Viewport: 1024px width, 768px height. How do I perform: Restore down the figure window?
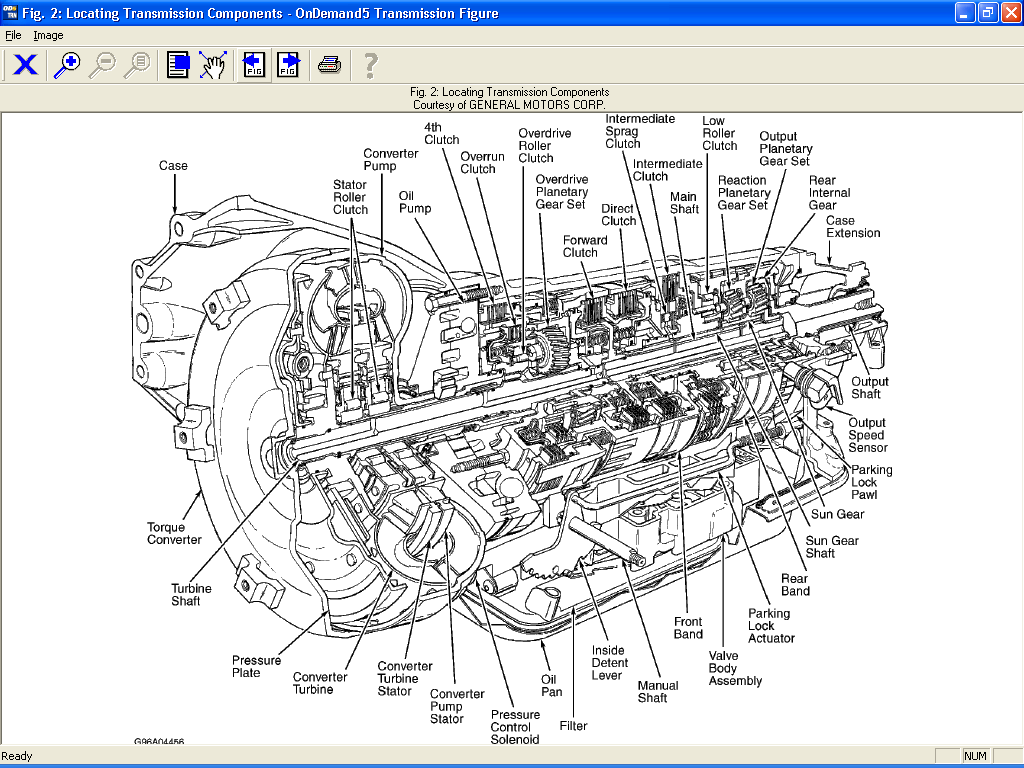point(987,13)
